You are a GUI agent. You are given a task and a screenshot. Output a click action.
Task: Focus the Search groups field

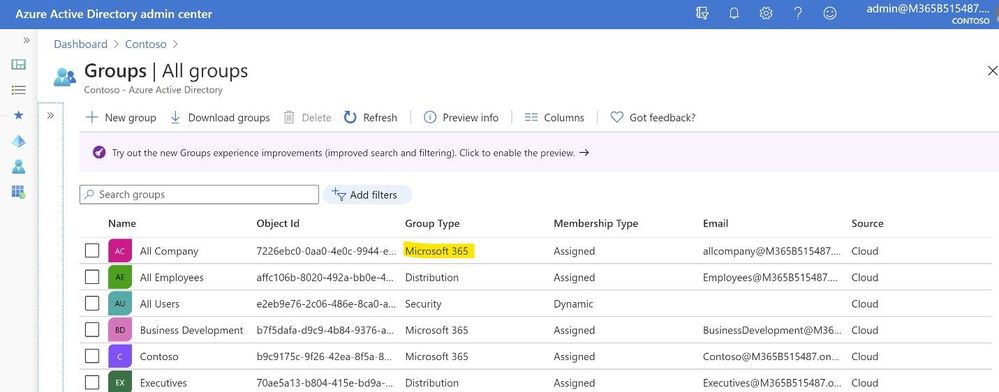coord(199,194)
